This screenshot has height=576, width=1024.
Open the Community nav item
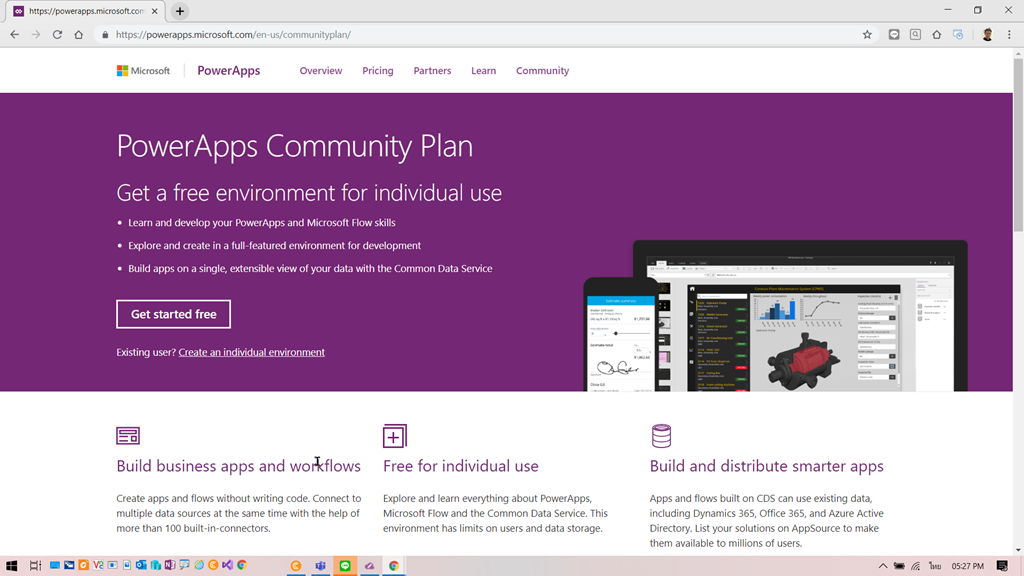click(x=542, y=71)
